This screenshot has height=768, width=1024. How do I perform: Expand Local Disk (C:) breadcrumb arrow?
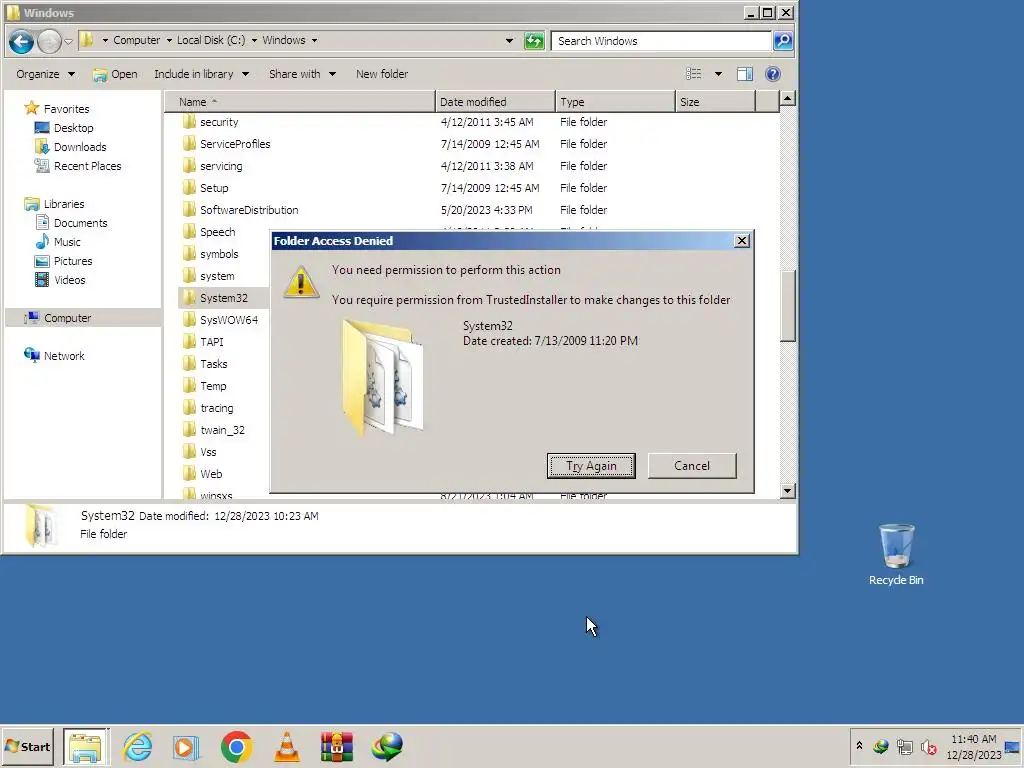pyautogui.click(x=254, y=40)
